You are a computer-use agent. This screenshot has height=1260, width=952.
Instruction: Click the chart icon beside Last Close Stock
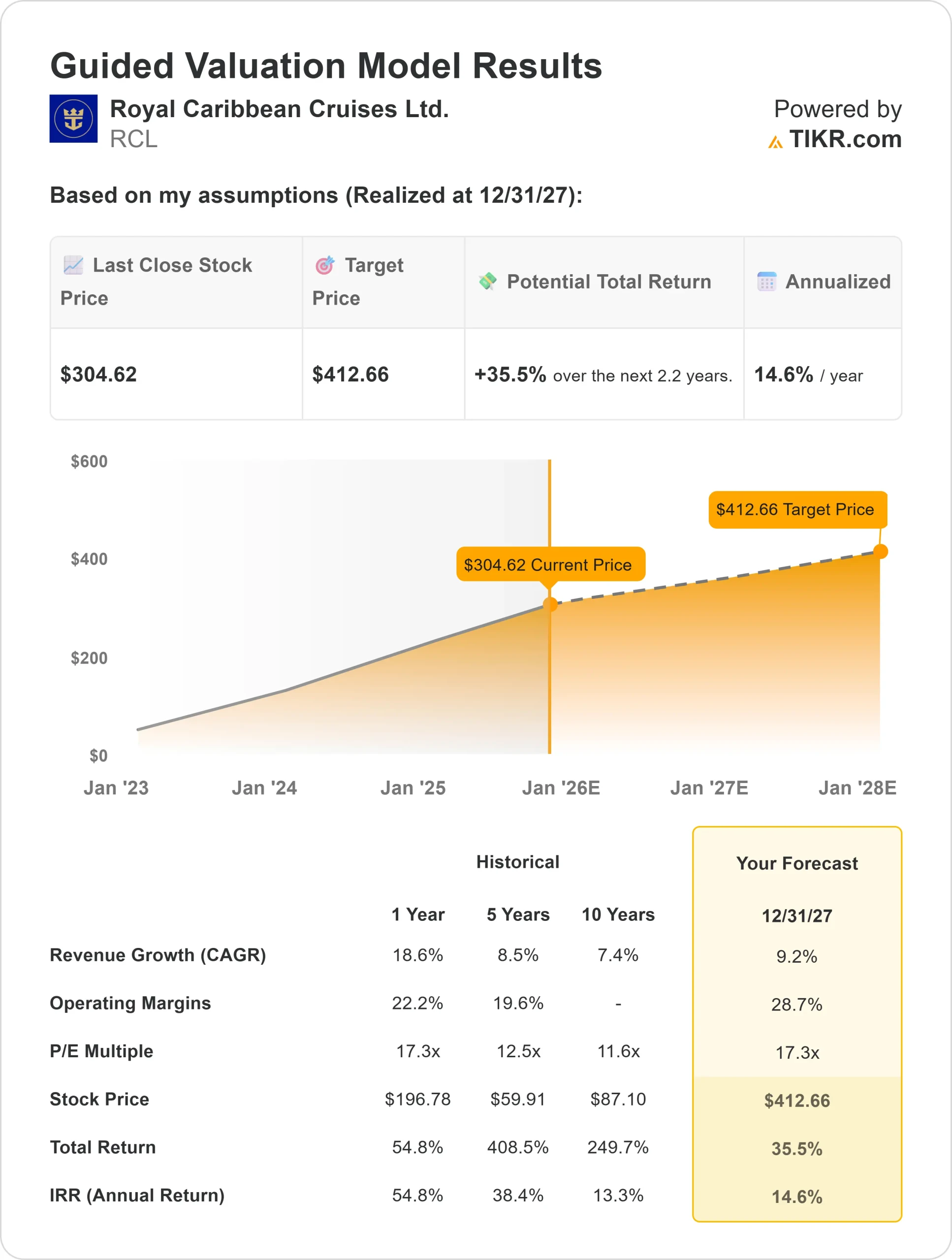[73, 265]
